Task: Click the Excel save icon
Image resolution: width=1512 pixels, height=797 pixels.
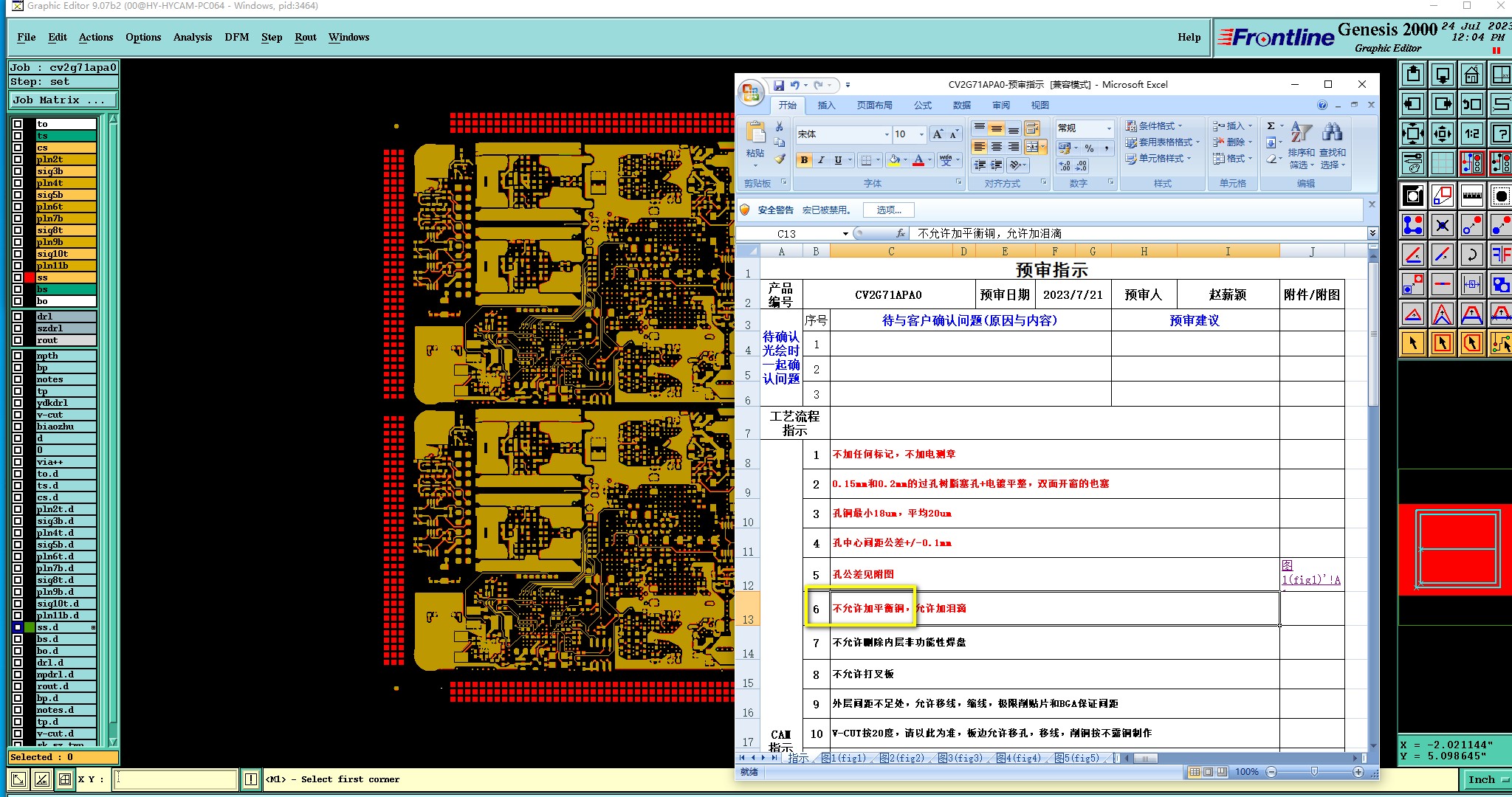Action: click(778, 86)
